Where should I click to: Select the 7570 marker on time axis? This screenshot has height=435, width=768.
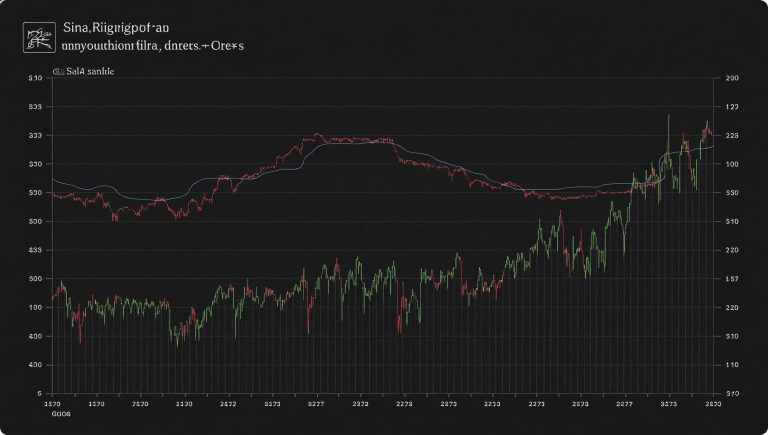[x=140, y=404]
